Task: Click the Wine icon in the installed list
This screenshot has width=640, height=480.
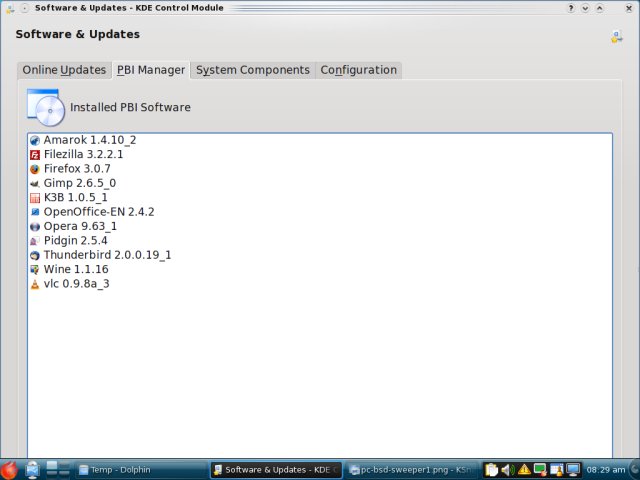Action: [35, 270]
